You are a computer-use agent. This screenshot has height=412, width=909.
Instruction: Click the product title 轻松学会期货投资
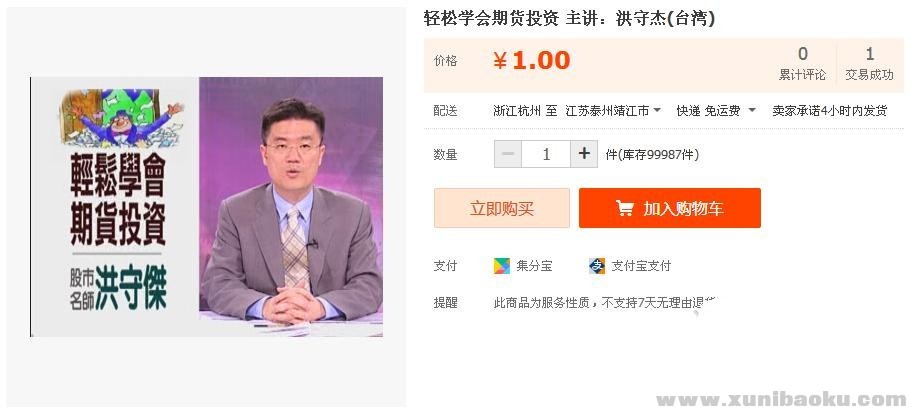491,19
